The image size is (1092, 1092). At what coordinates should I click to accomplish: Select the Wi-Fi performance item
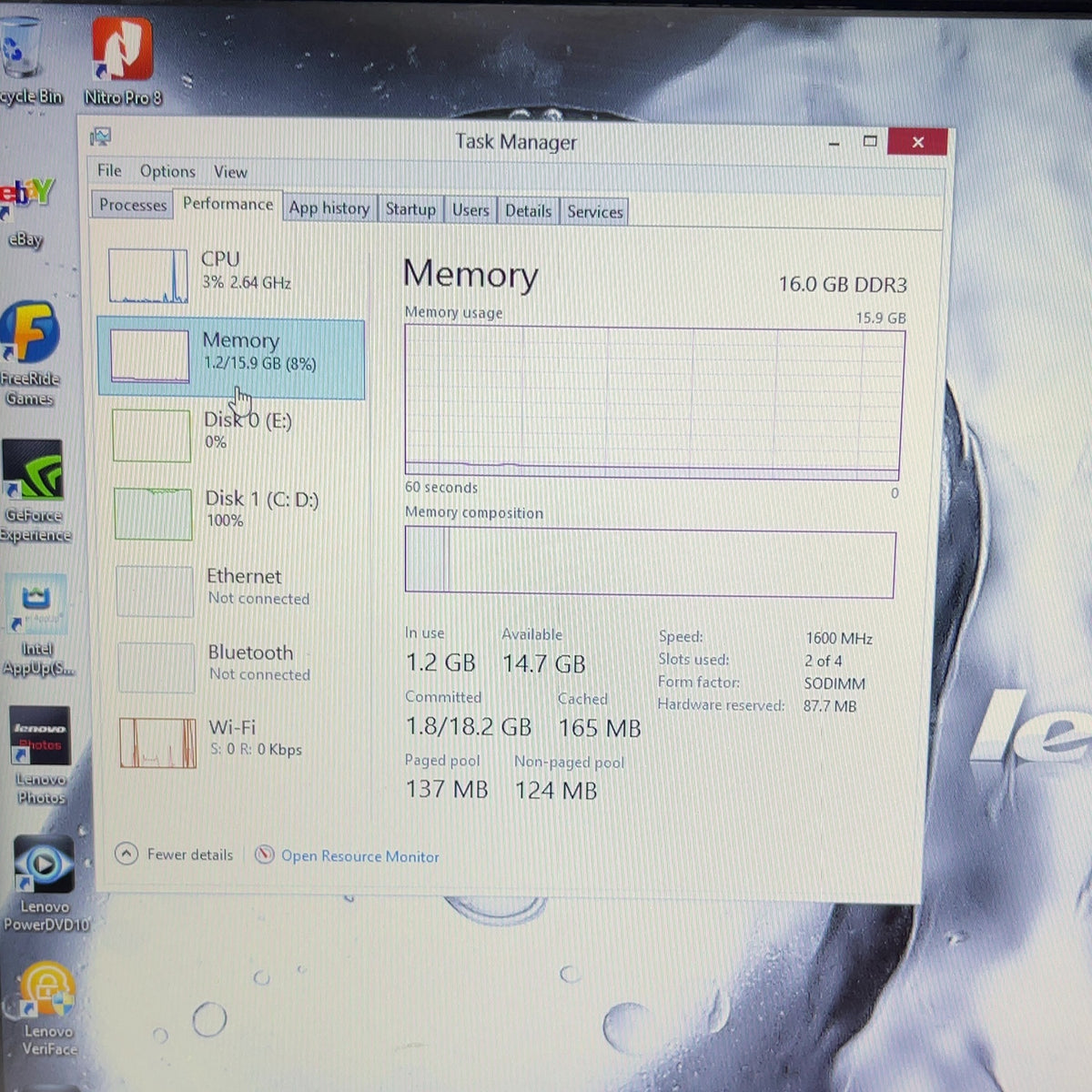pos(233,742)
